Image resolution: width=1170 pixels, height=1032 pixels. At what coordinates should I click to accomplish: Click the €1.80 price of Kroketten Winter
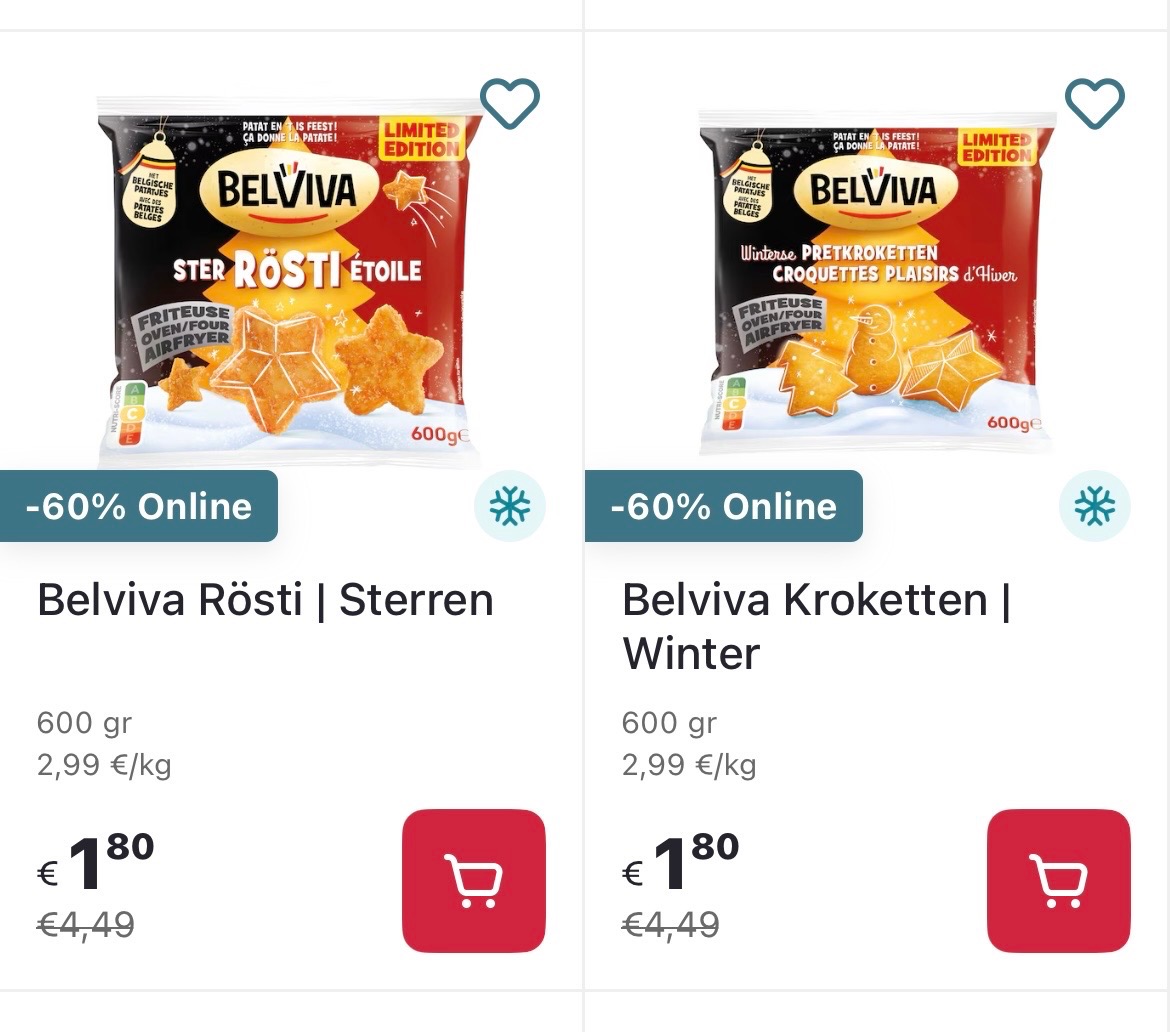[x=682, y=865]
